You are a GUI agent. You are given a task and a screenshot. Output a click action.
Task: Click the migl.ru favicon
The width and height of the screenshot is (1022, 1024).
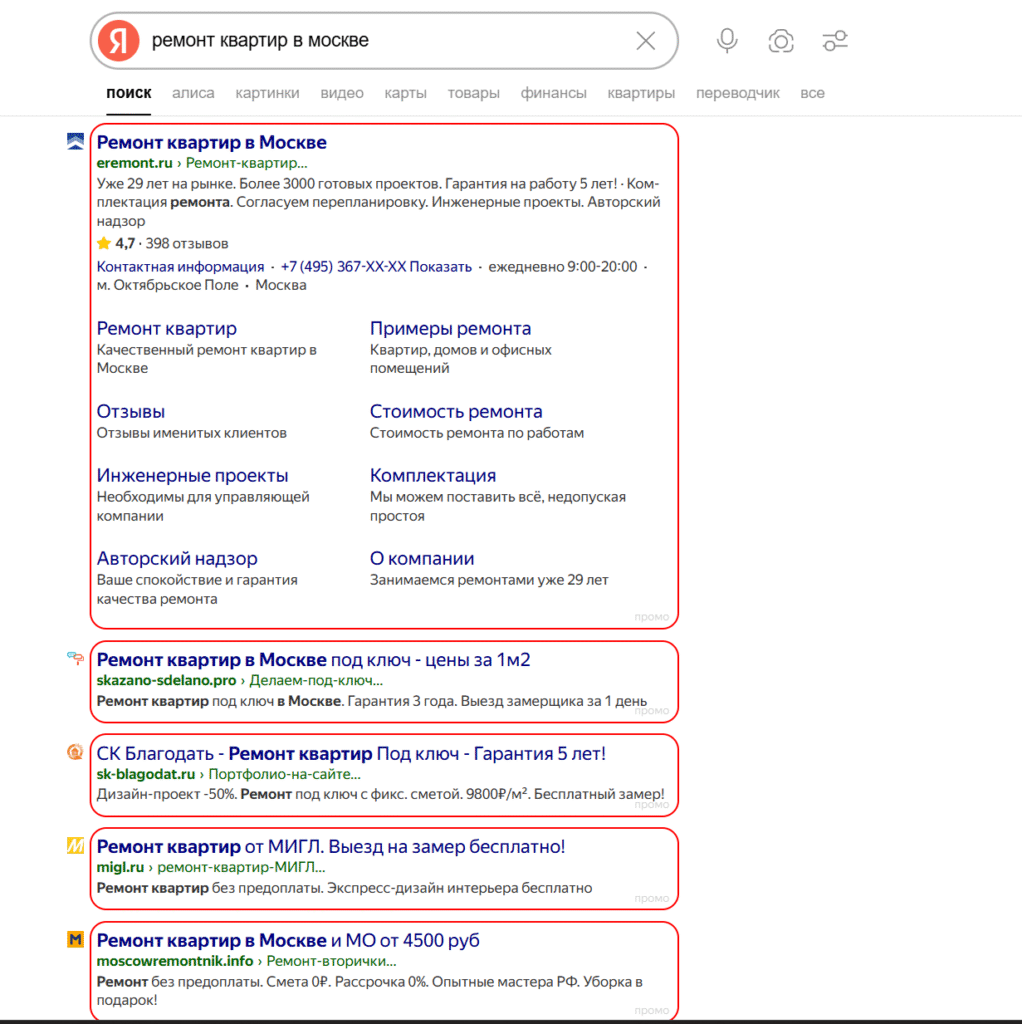75,846
